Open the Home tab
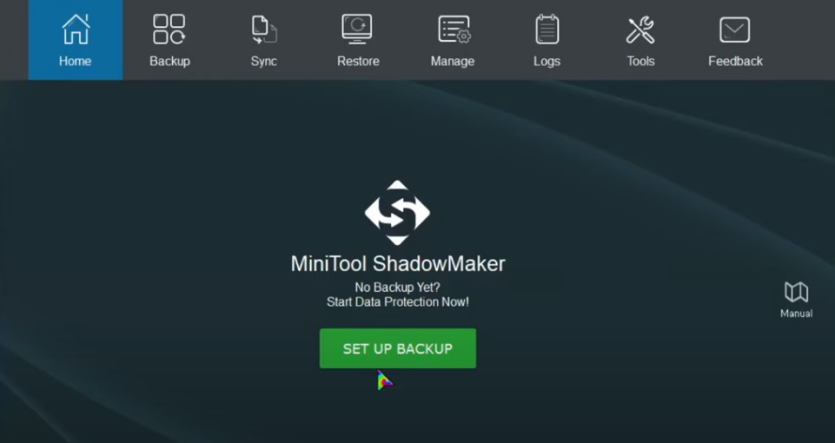 click(x=76, y=40)
